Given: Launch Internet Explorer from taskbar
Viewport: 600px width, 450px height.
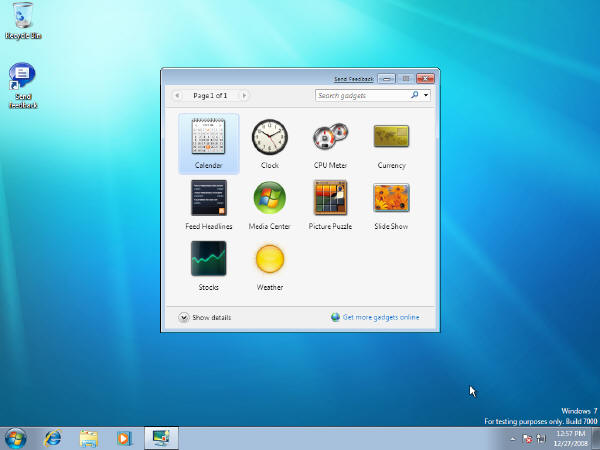Looking at the screenshot, I should (52, 439).
